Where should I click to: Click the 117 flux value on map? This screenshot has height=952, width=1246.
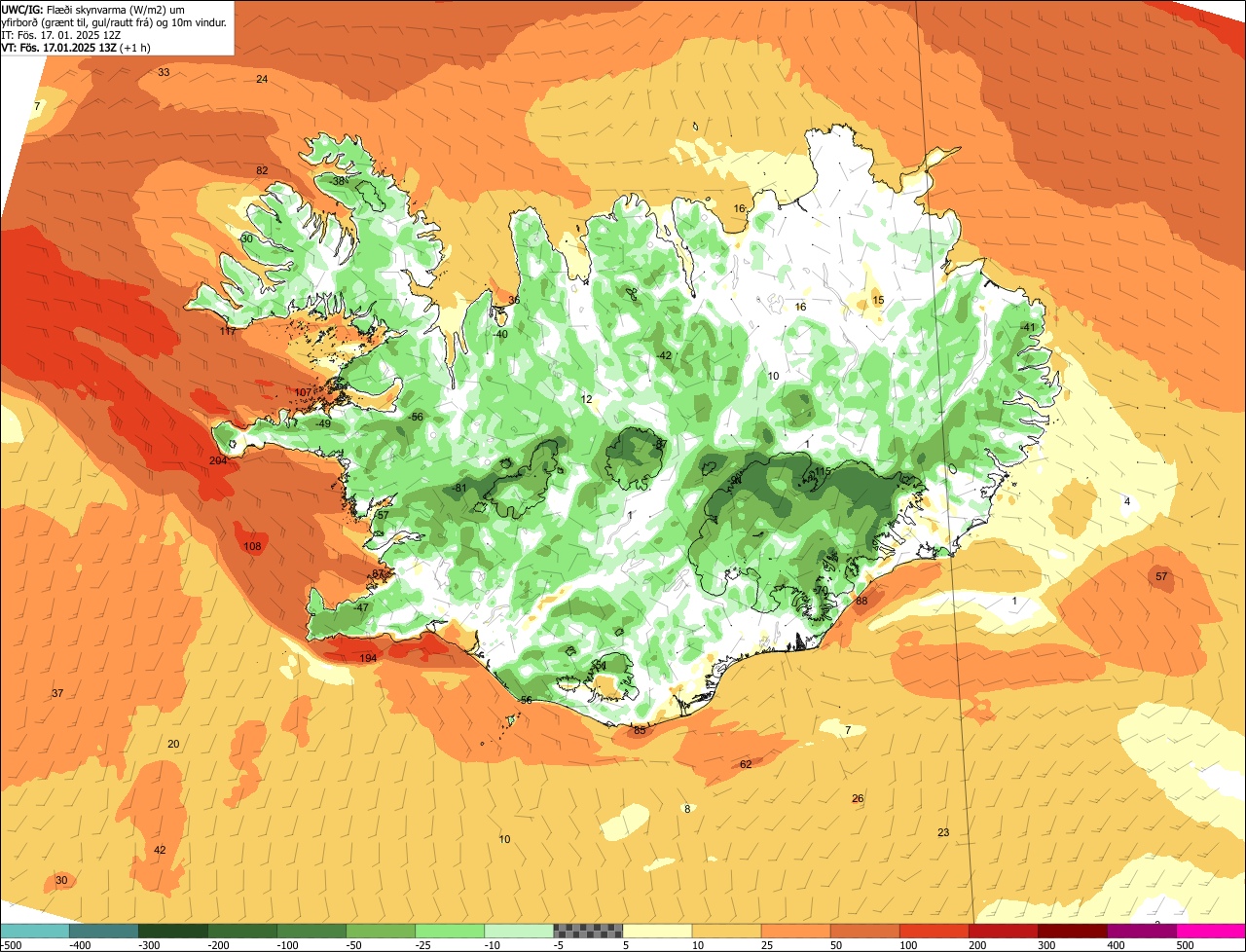(228, 332)
